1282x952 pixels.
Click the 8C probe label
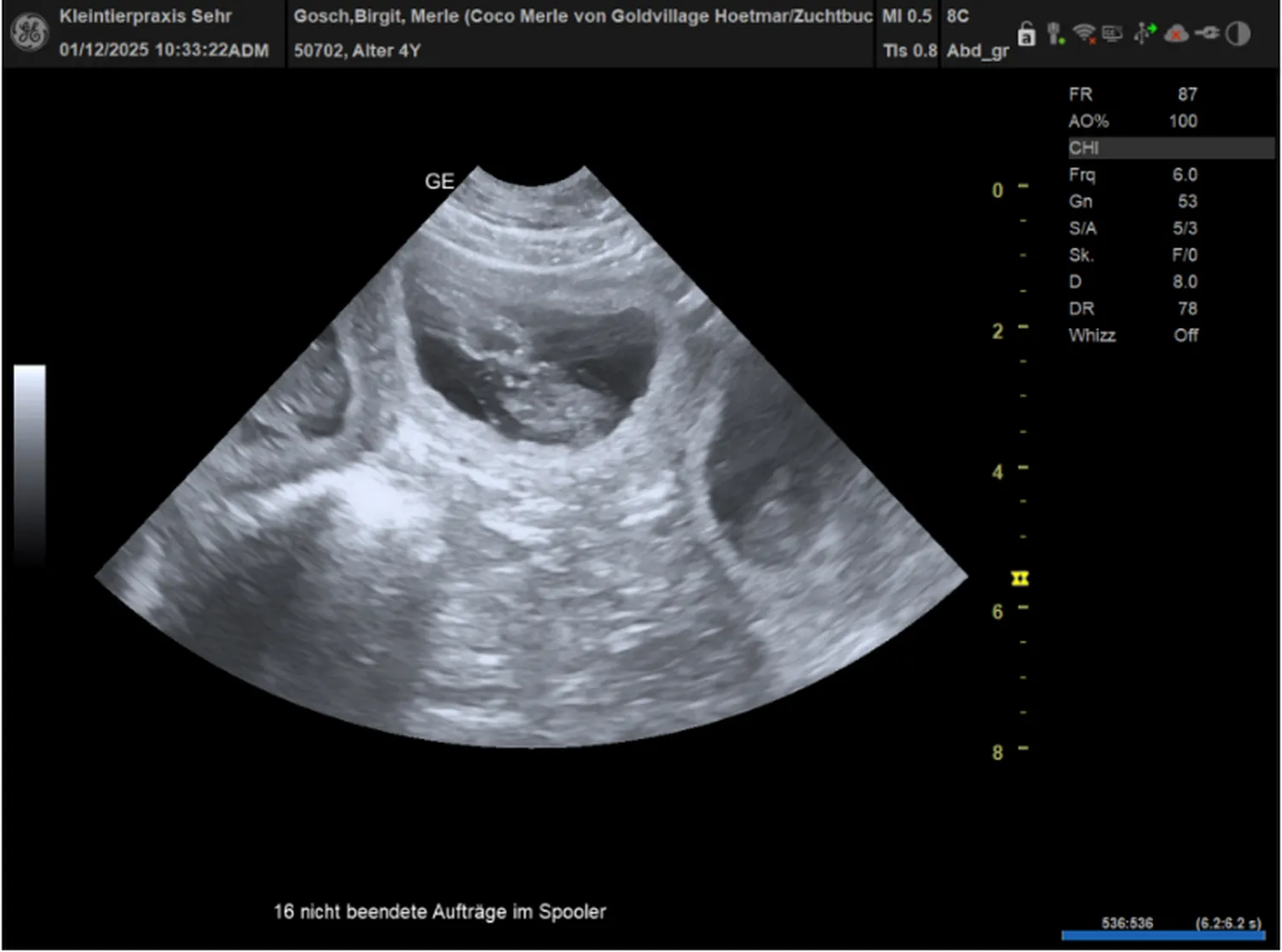tap(957, 16)
